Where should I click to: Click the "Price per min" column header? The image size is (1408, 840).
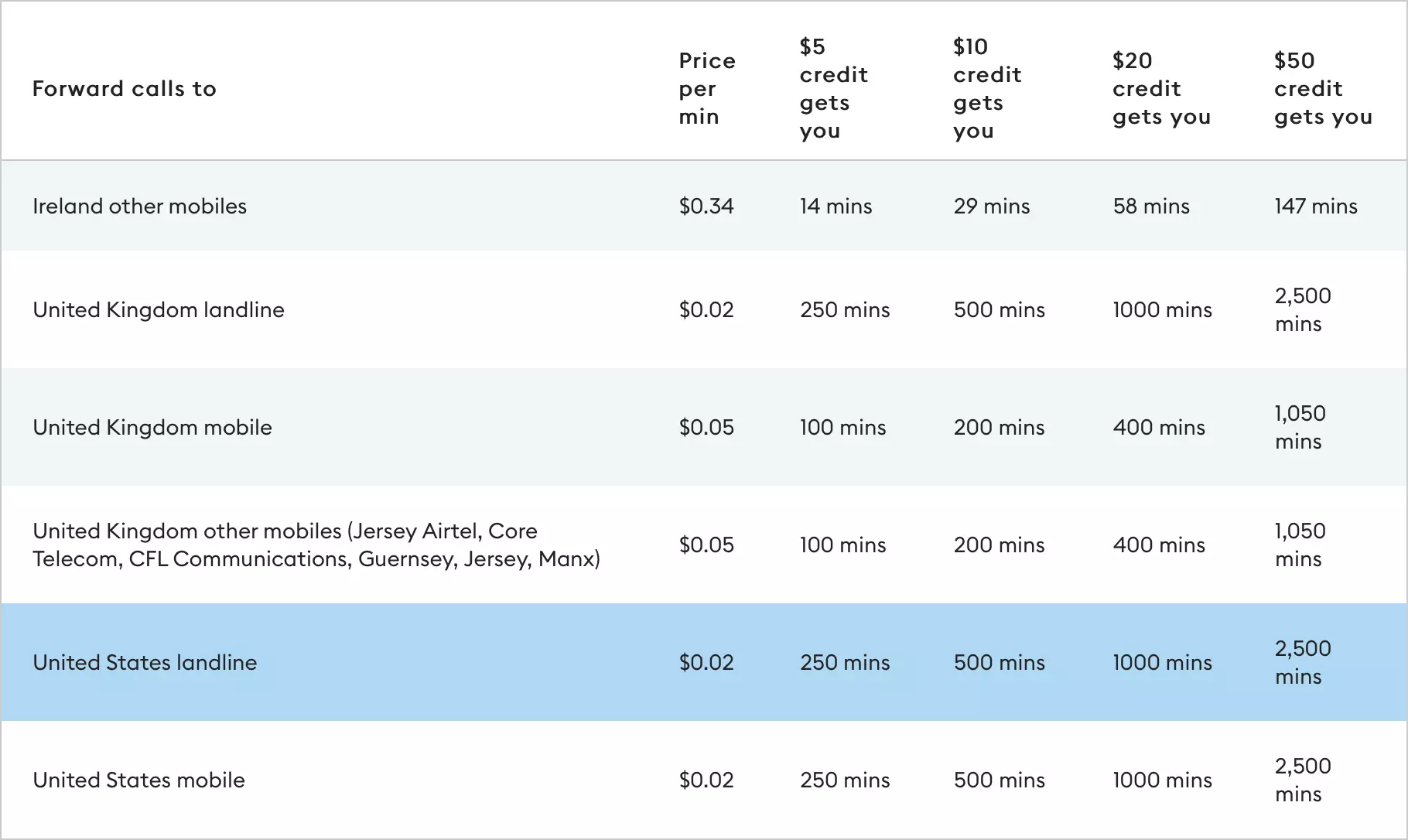click(707, 89)
